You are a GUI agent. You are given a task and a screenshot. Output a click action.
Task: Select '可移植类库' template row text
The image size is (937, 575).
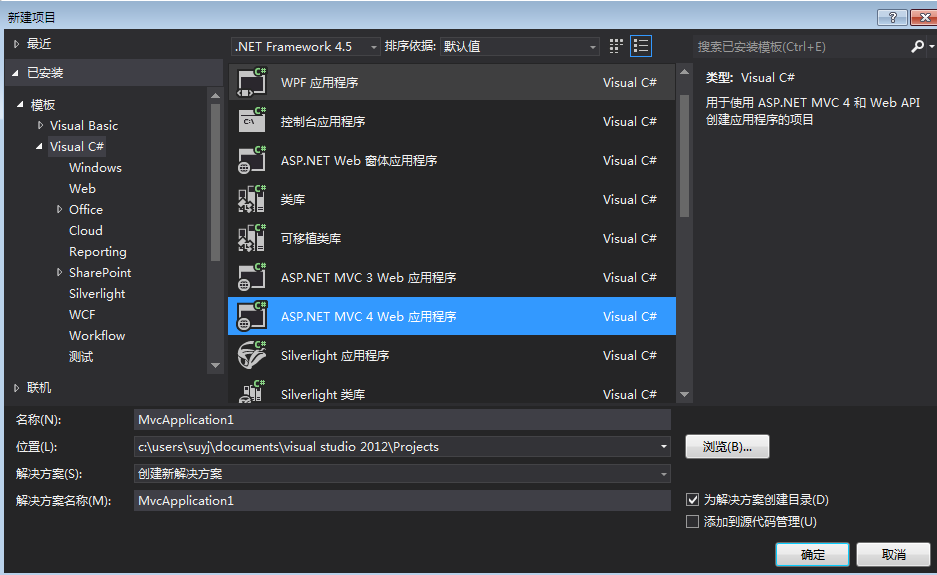[311, 238]
